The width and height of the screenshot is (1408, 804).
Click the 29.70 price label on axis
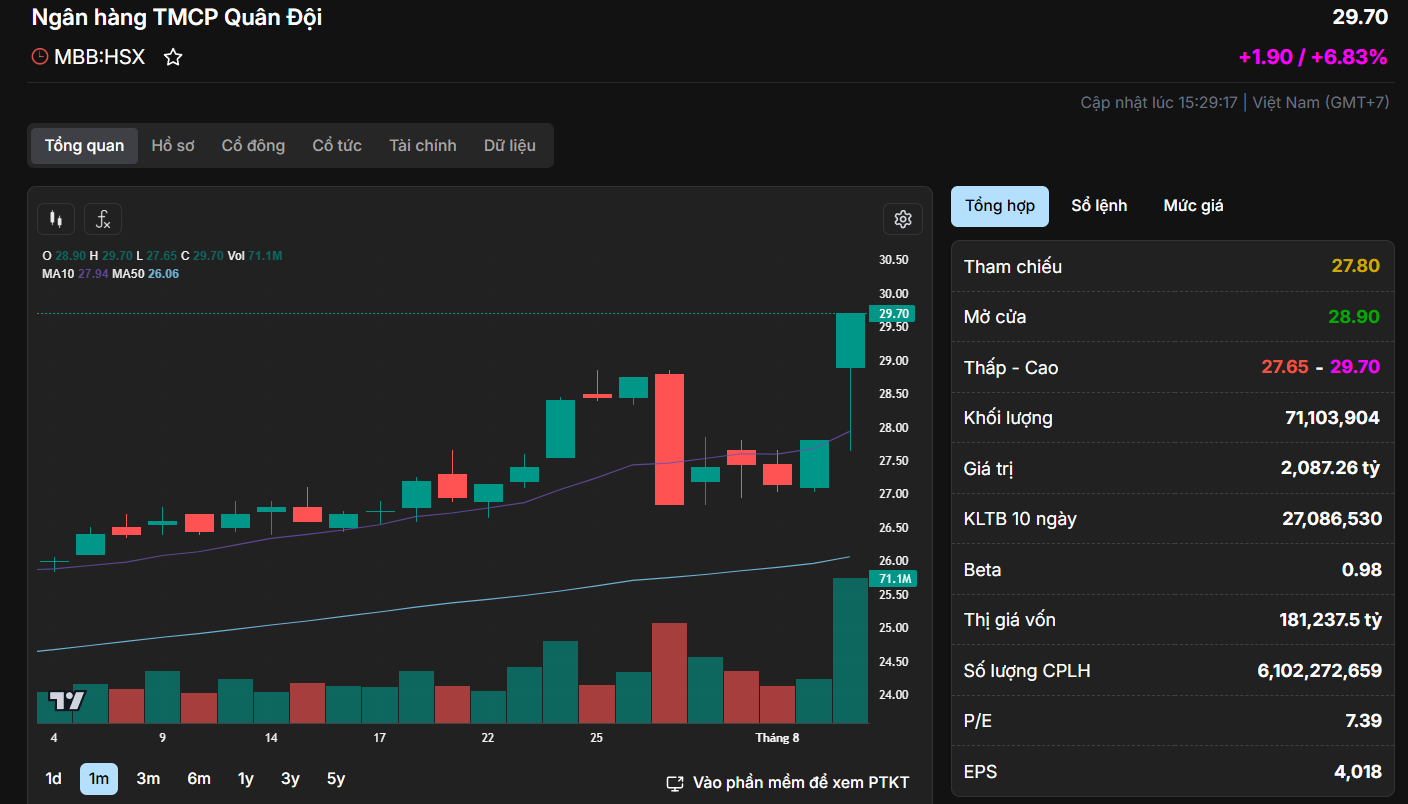click(893, 314)
